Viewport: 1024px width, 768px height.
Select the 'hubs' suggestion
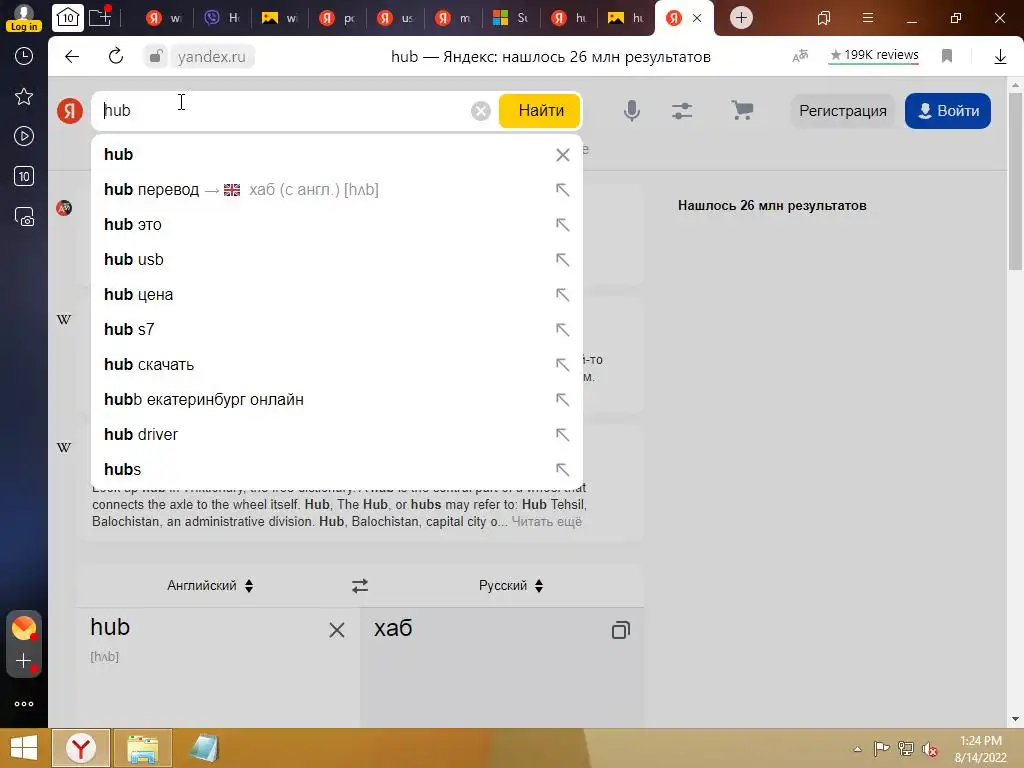[x=336, y=470]
